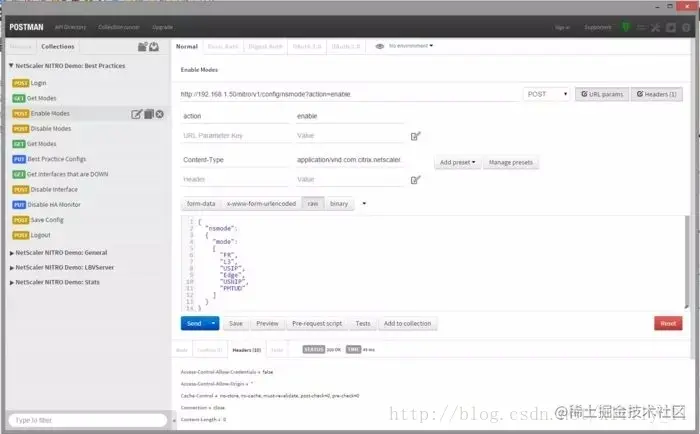700x434 pixels.
Task: Toggle the URL params button
Action: click(x=602, y=94)
